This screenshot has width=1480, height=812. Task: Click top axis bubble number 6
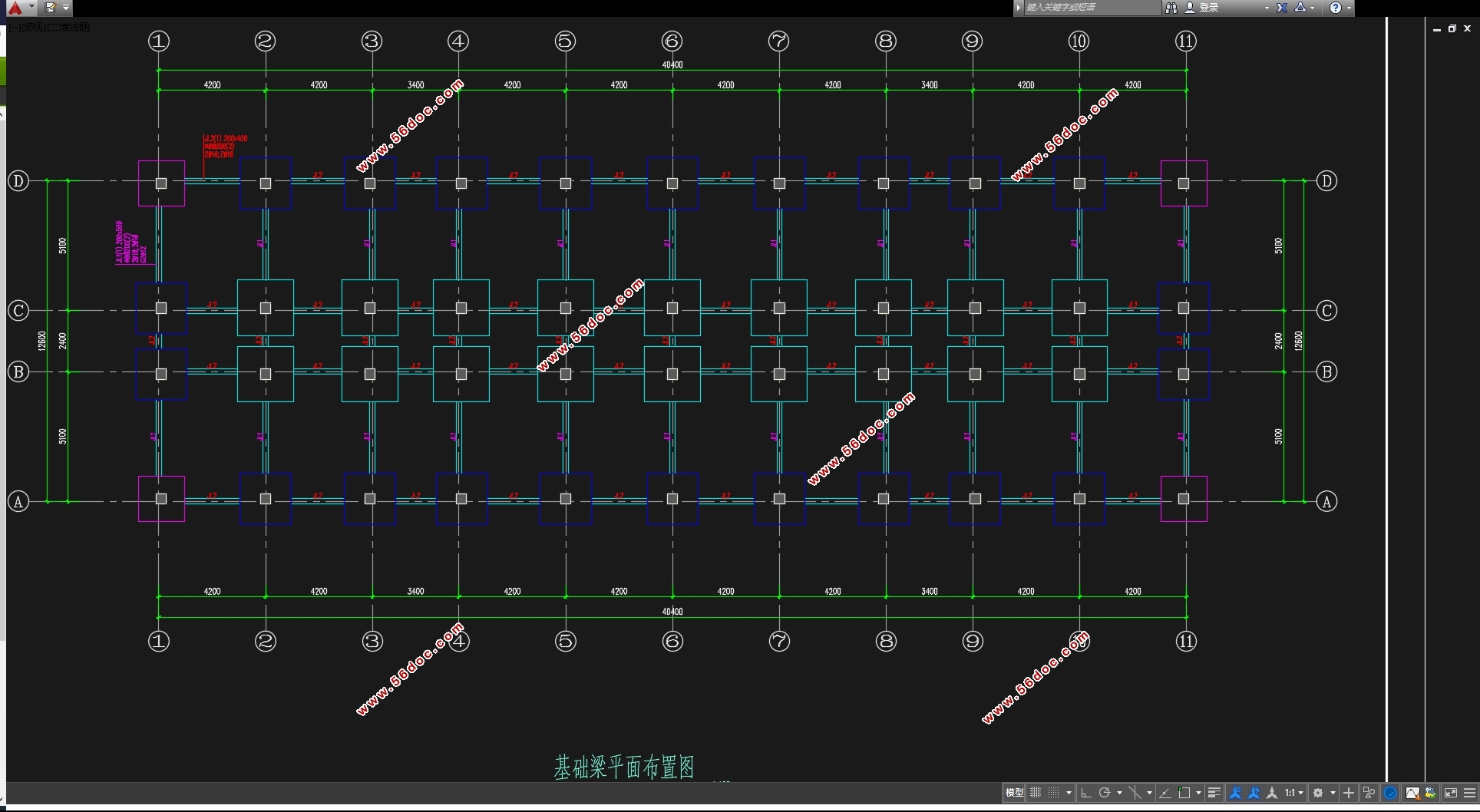pos(672,41)
